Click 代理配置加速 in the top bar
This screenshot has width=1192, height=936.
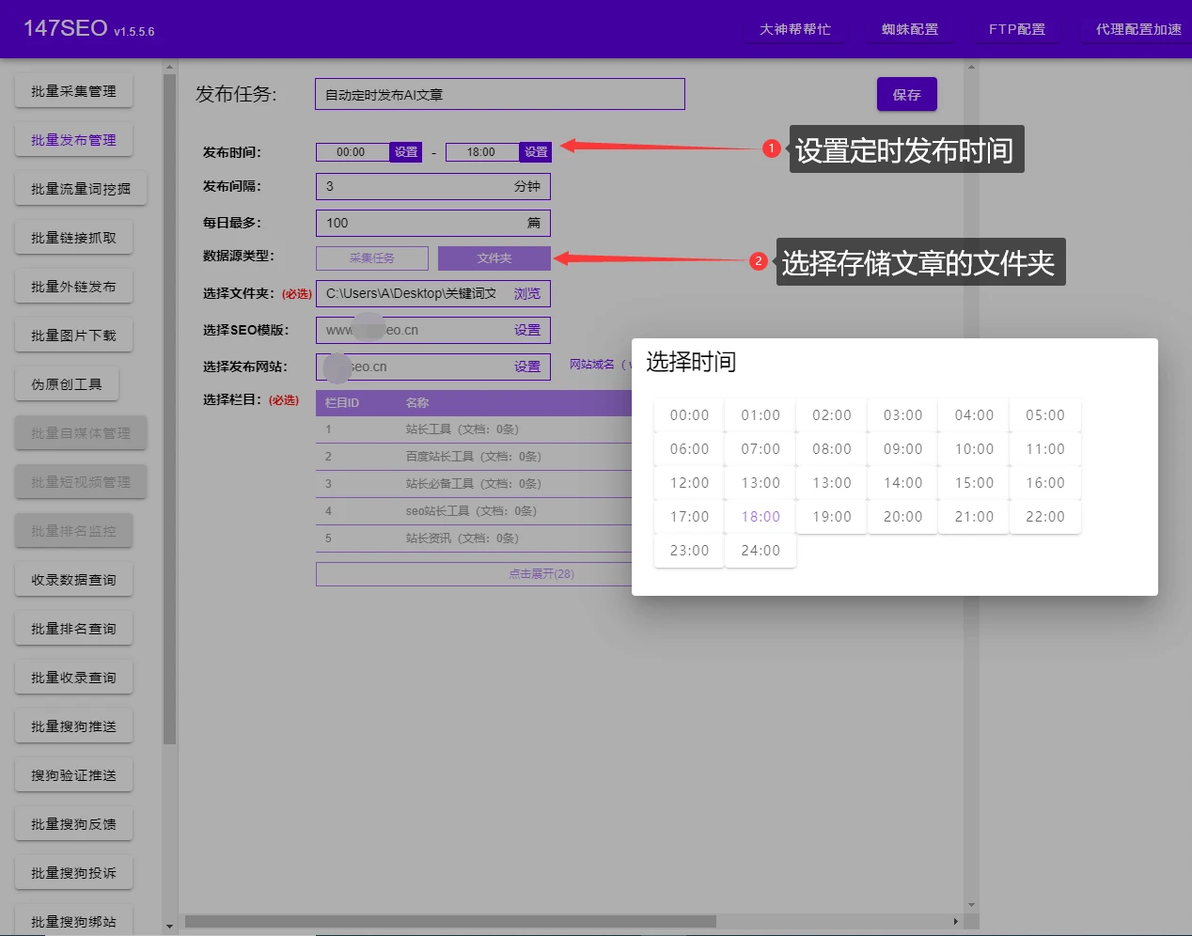point(1138,29)
